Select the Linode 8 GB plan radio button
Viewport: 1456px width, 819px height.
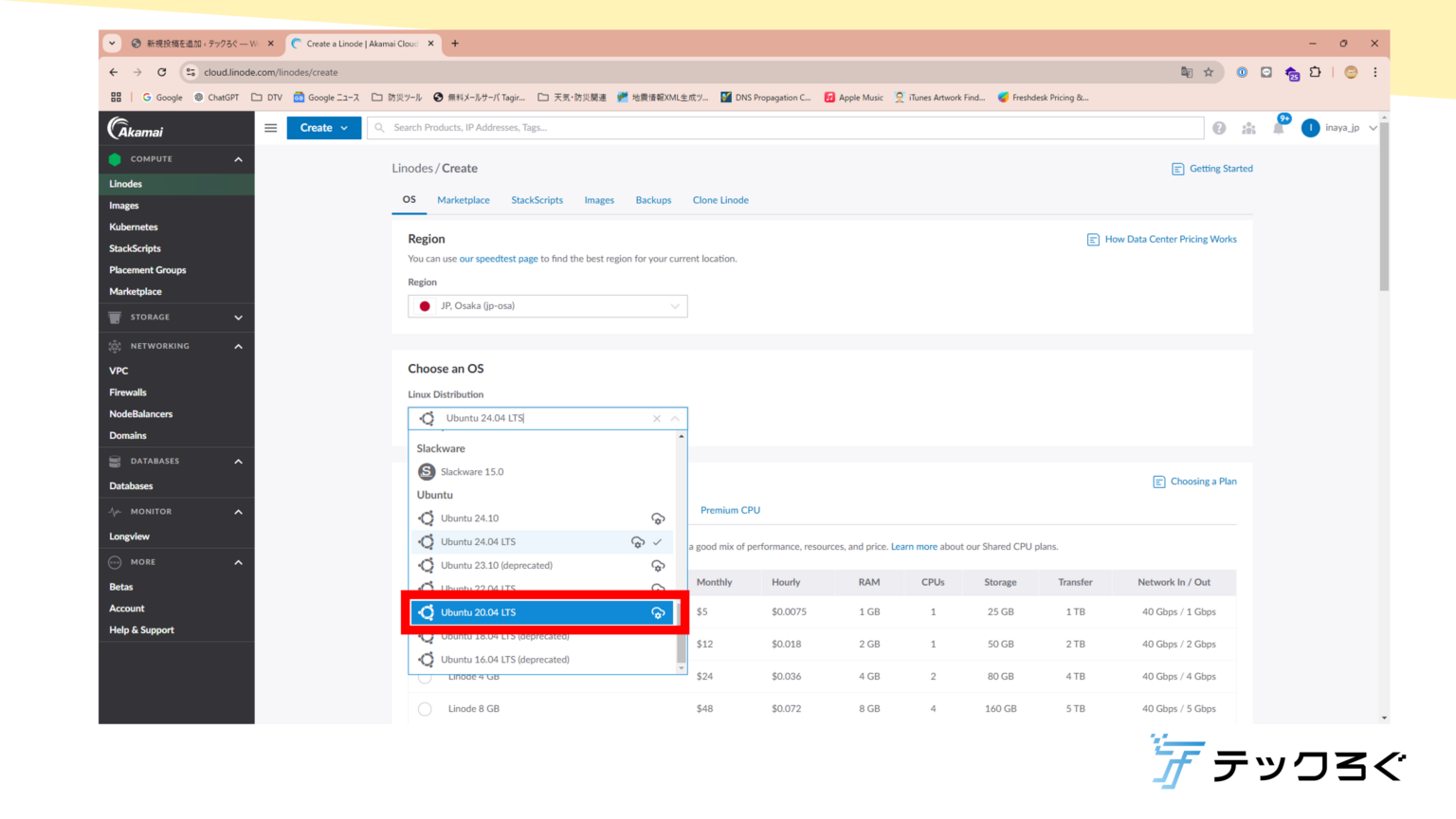pyautogui.click(x=425, y=708)
